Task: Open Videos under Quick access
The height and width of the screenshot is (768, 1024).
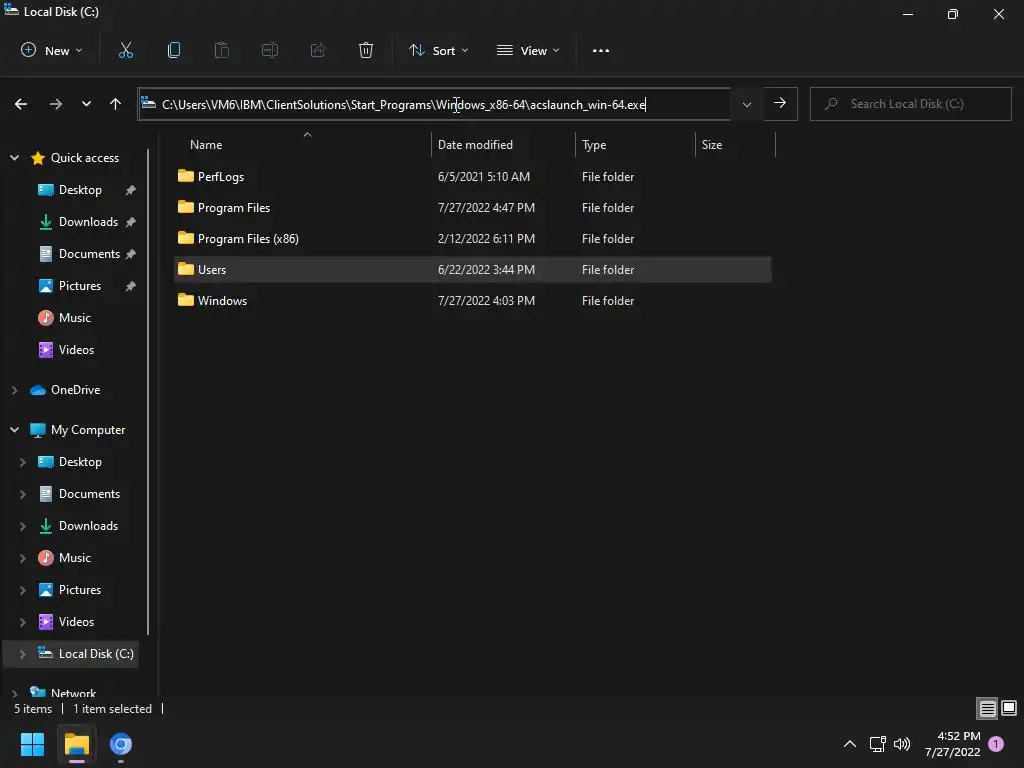Action: 76,350
